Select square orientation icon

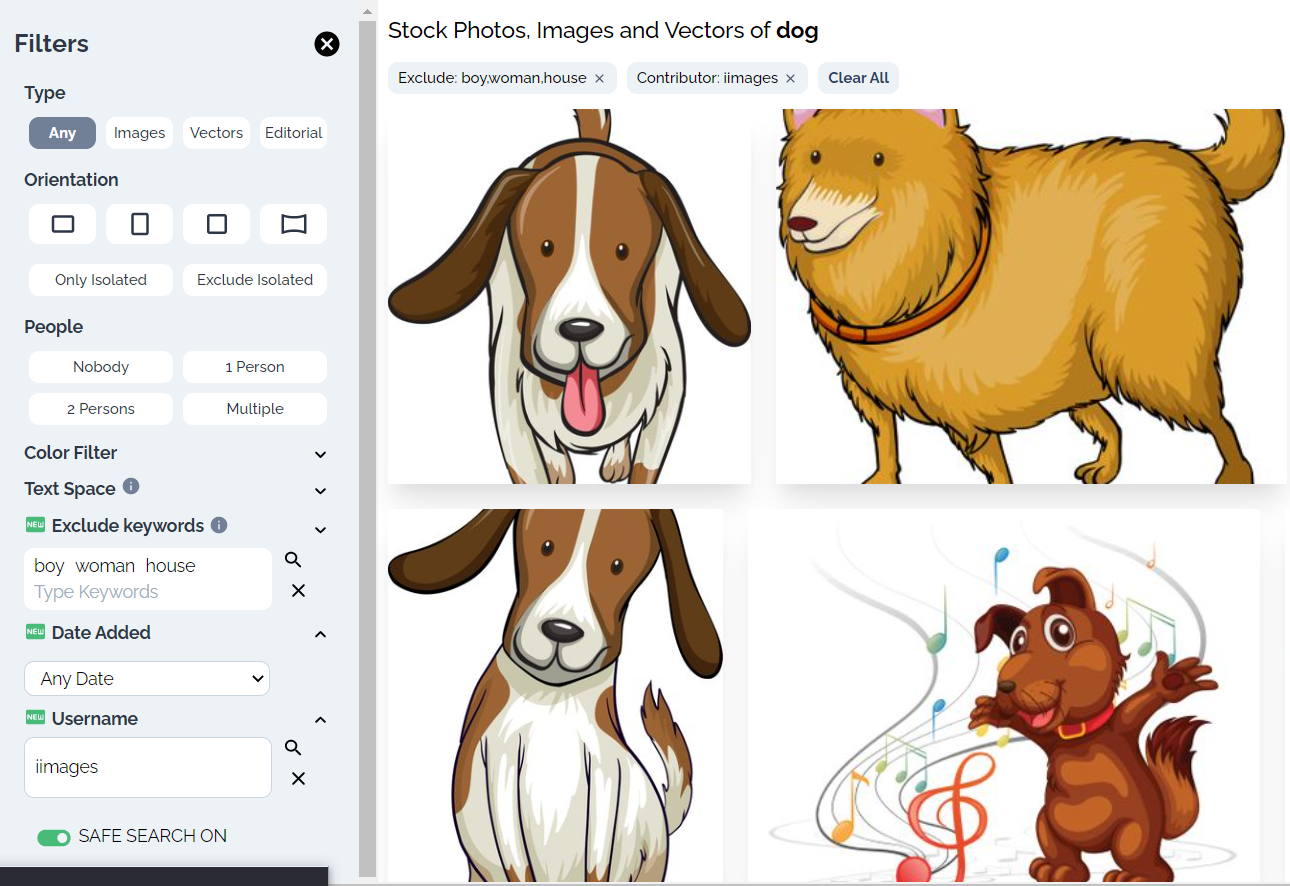tap(216, 224)
